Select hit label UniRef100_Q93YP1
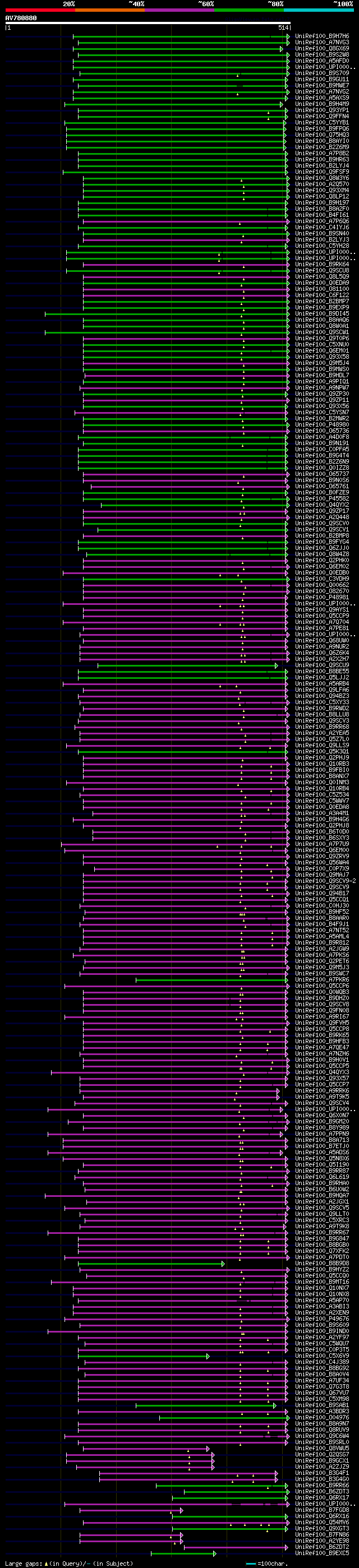Viewport: 359px width, 1568px height. coord(323,110)
